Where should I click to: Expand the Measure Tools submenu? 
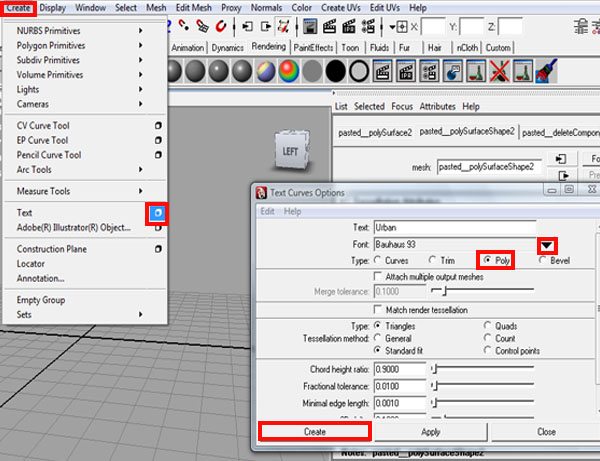pos(140,191)
